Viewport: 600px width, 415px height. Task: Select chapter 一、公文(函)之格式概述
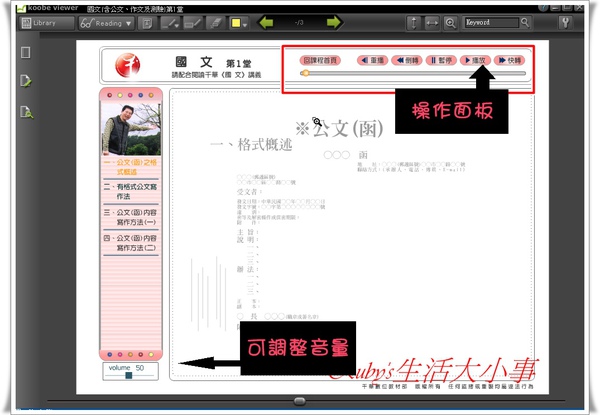click(x=130, y=167)
